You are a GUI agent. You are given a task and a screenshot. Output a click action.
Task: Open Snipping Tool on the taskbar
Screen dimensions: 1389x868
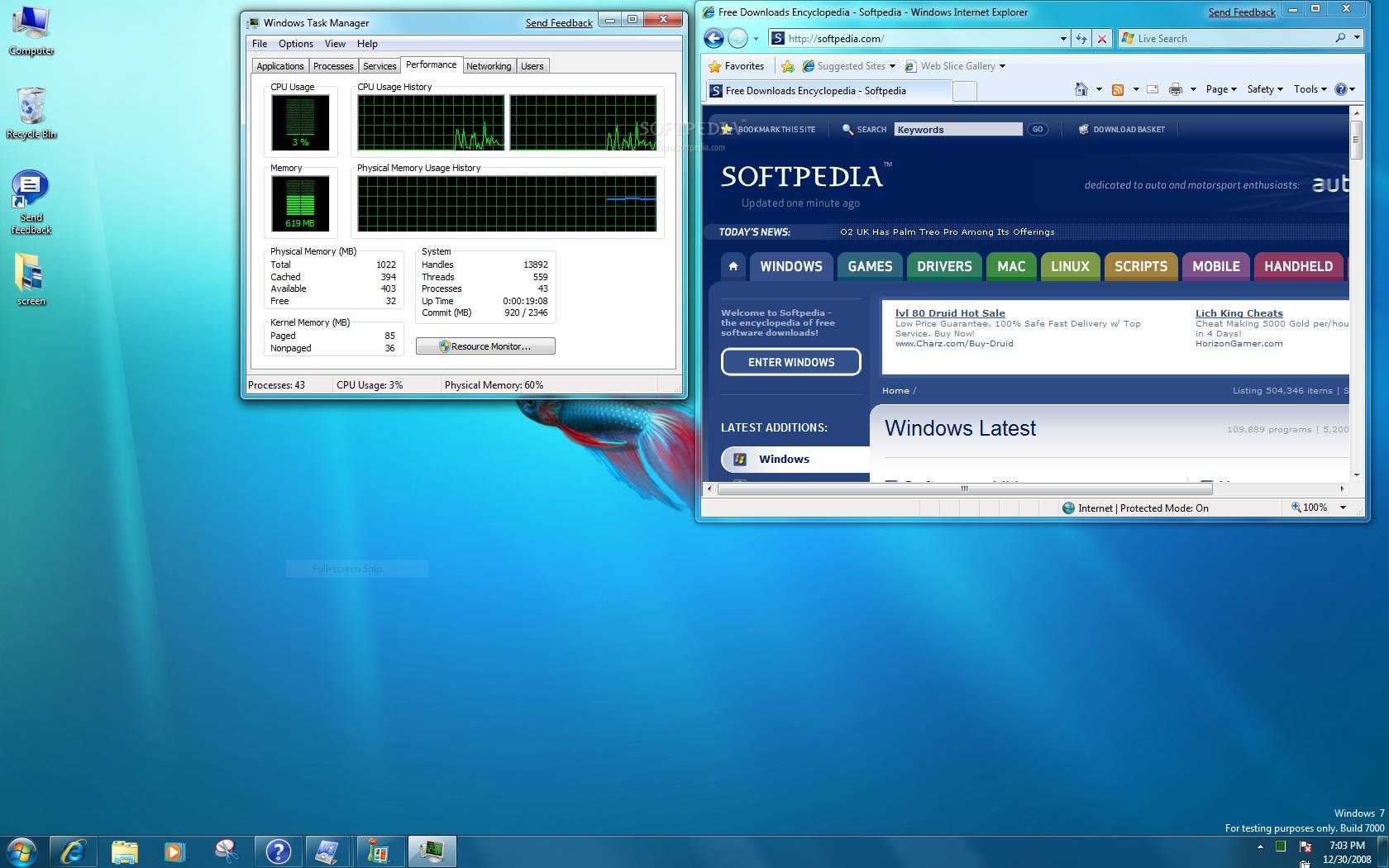coord(226,851)
